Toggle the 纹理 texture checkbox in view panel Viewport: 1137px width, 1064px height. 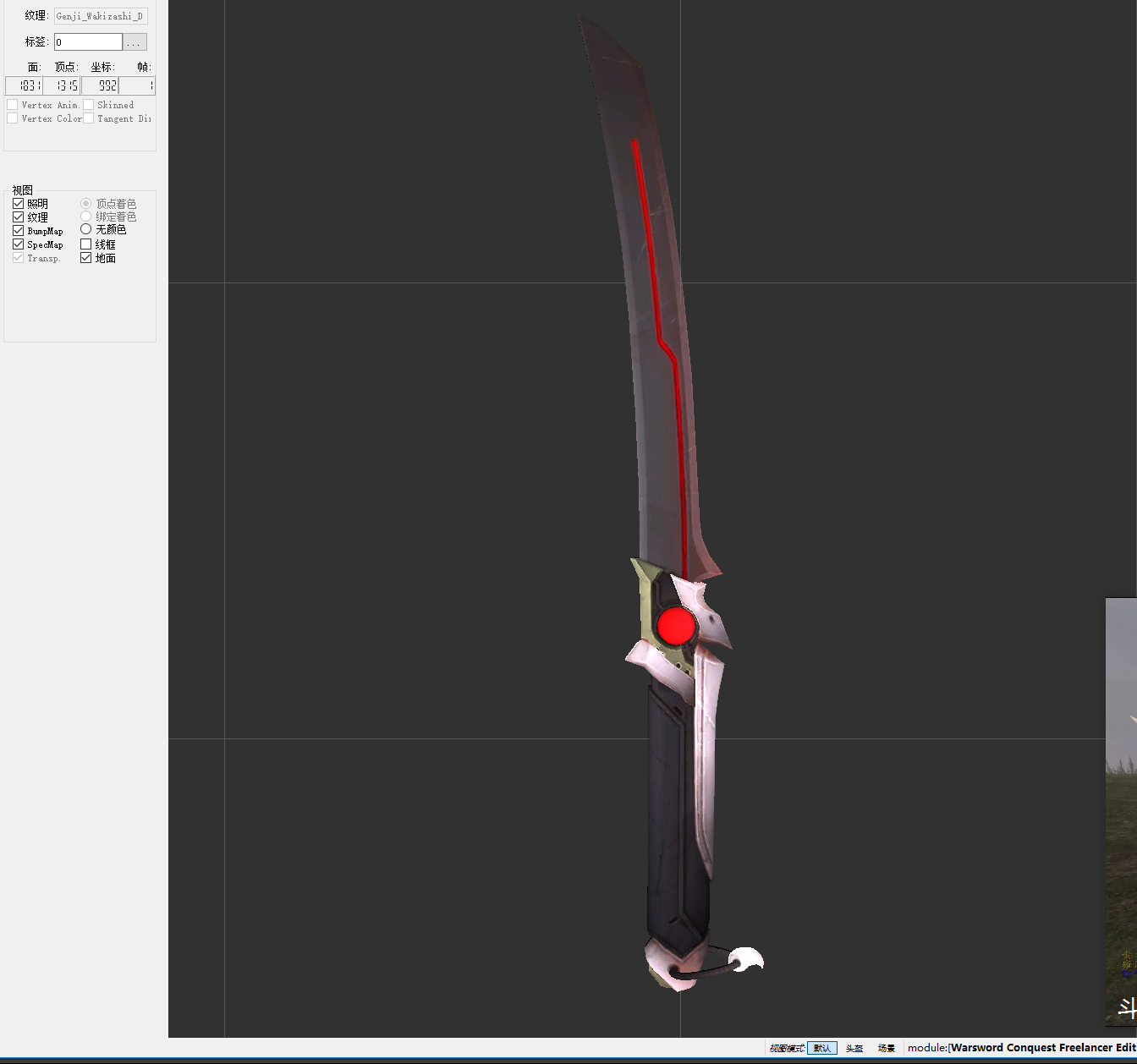18,217
